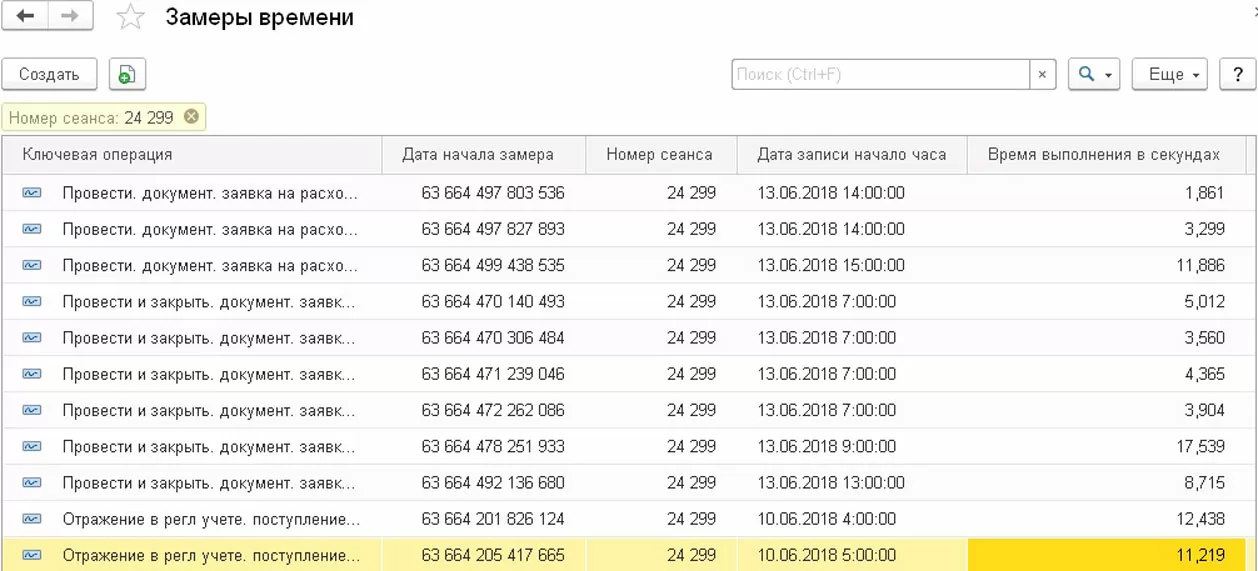Select cell 63 664 205 417 665

[x=493, y=555]
